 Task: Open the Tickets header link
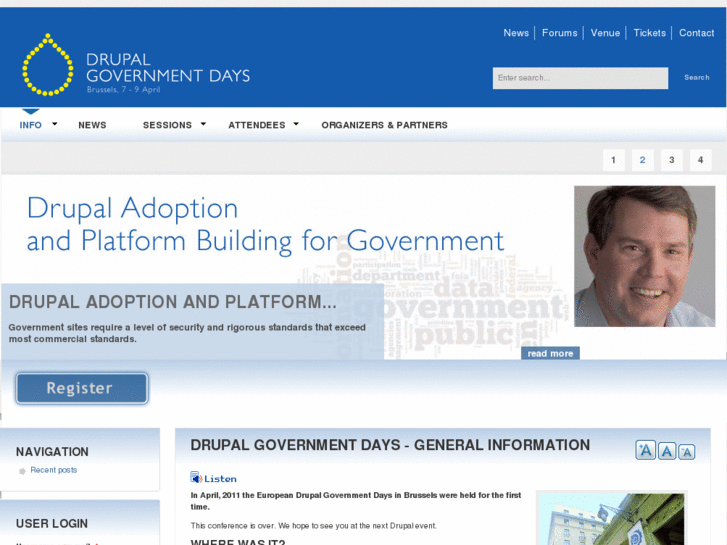[650, 33]
